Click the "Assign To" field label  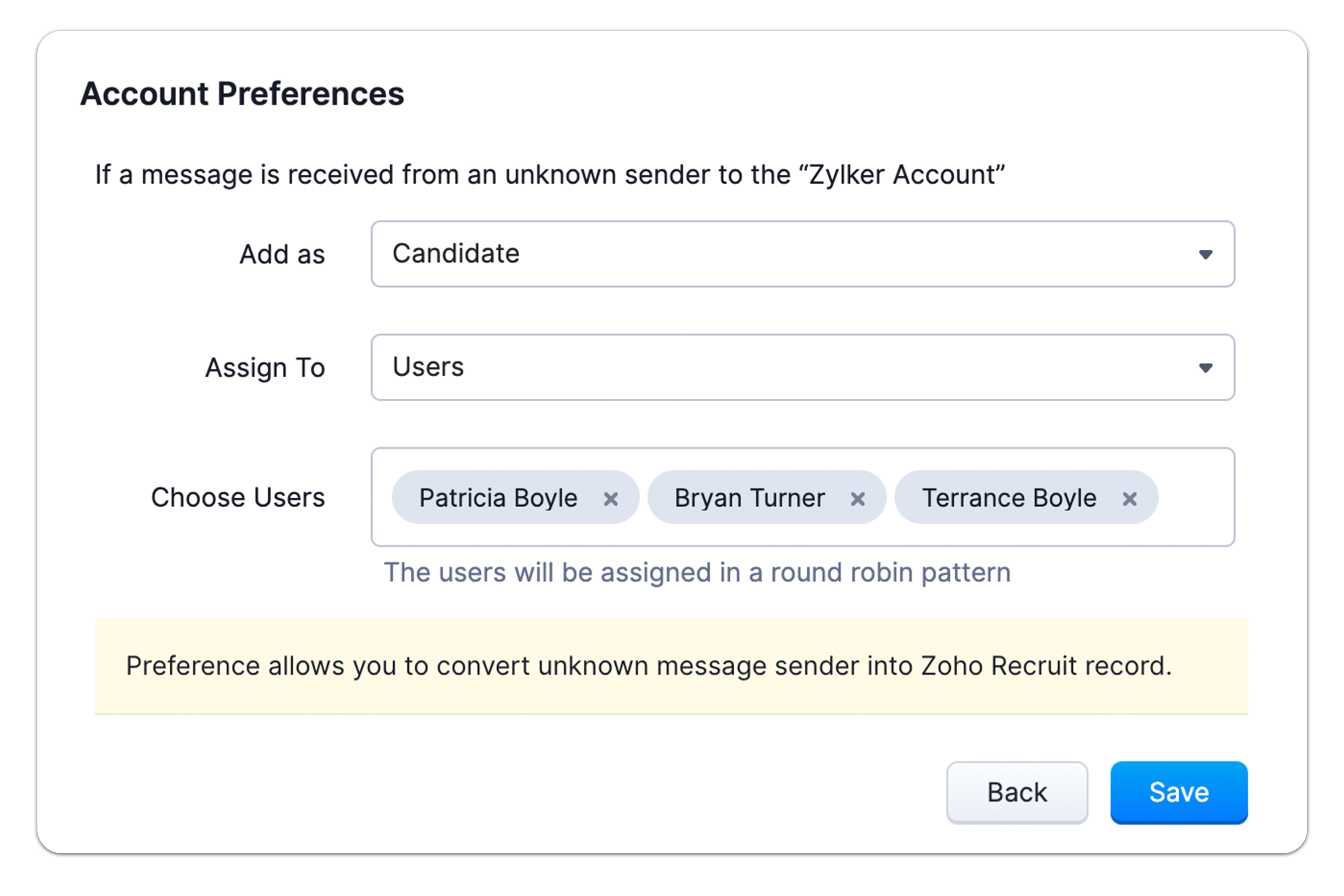(265, 367)
